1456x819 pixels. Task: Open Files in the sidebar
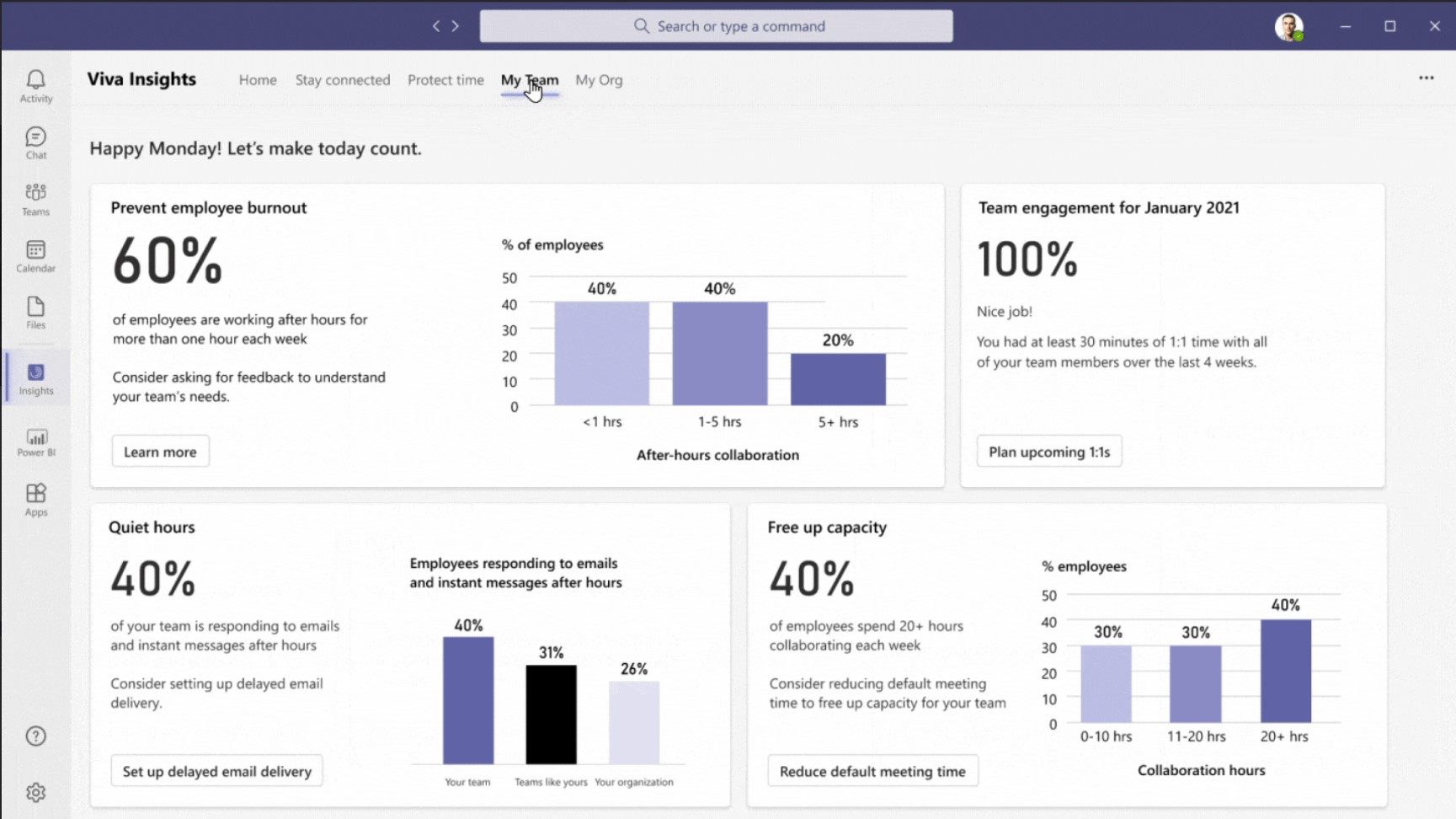[x=35, y=313]
